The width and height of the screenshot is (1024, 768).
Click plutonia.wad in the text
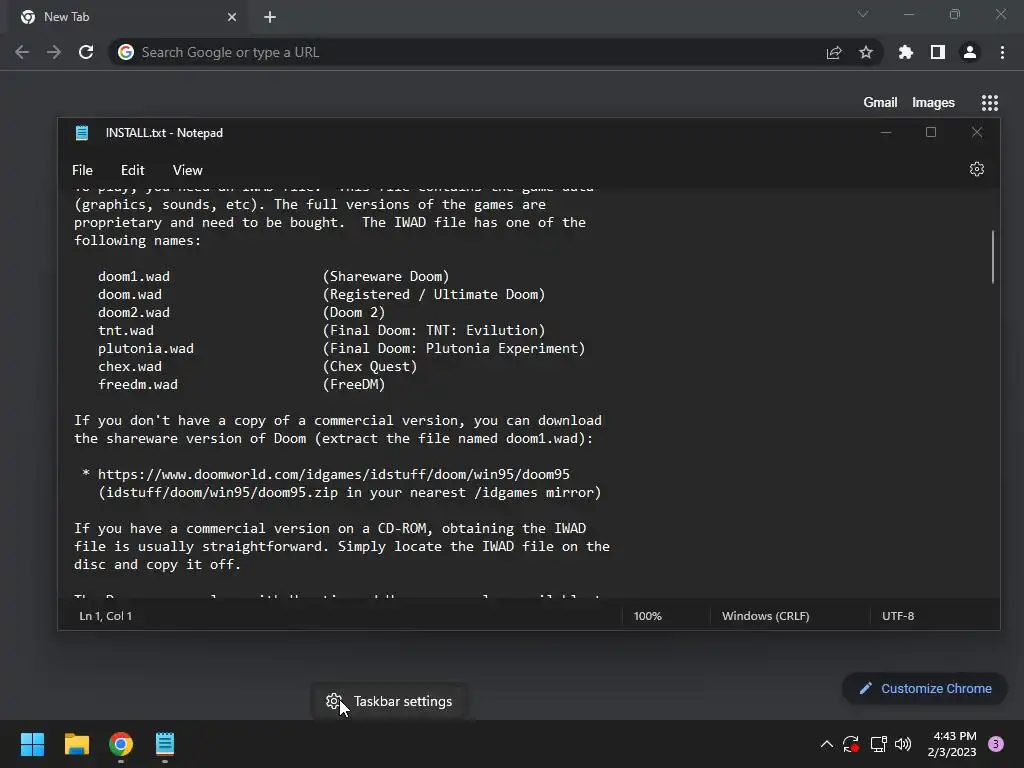click(x=146, y=349)
